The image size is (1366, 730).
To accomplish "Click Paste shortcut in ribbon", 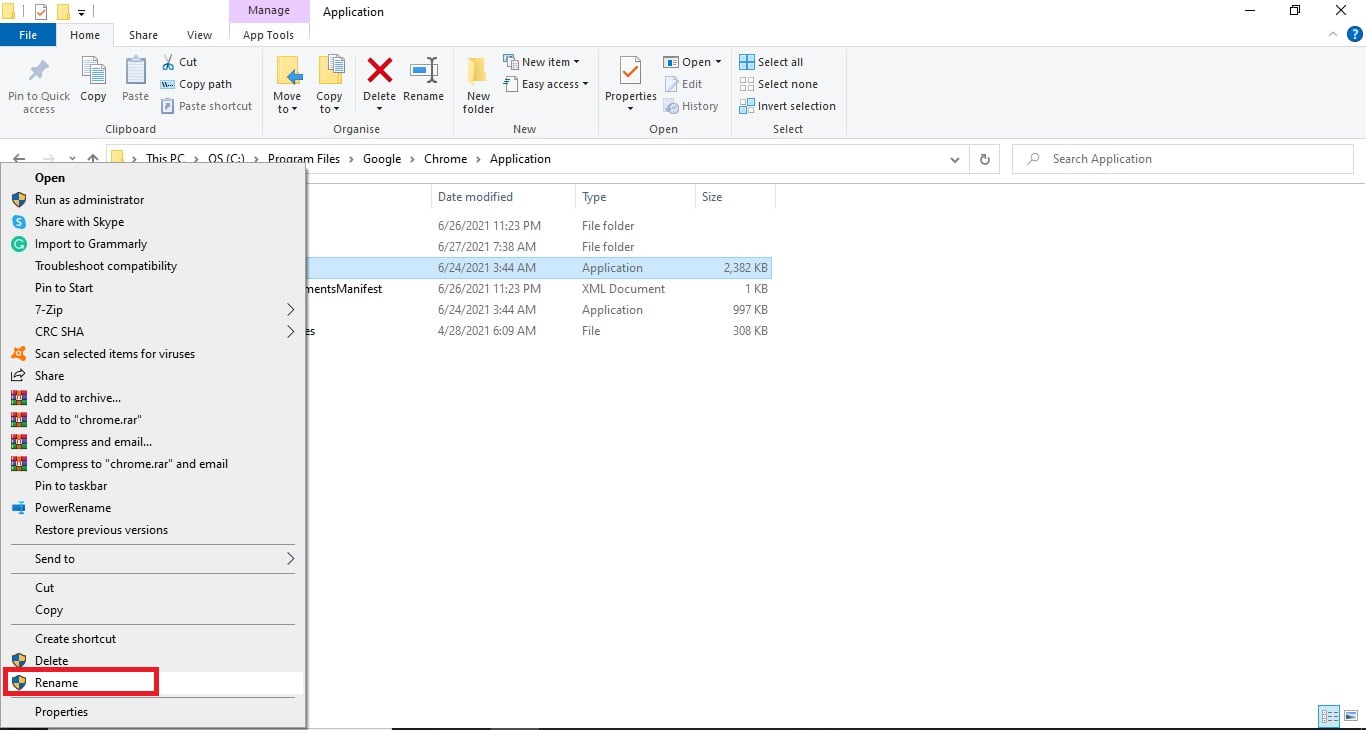I will 207,106.
